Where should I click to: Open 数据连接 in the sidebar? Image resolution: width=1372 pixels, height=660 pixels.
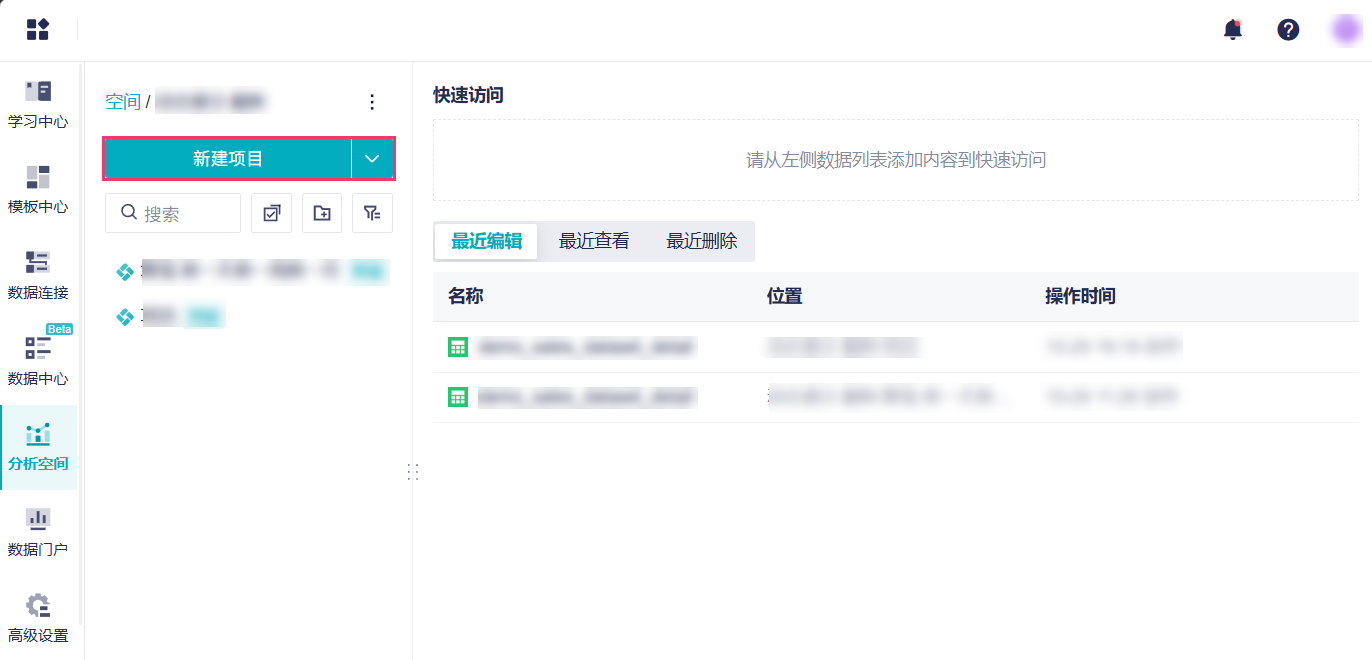tap(38, 276)
